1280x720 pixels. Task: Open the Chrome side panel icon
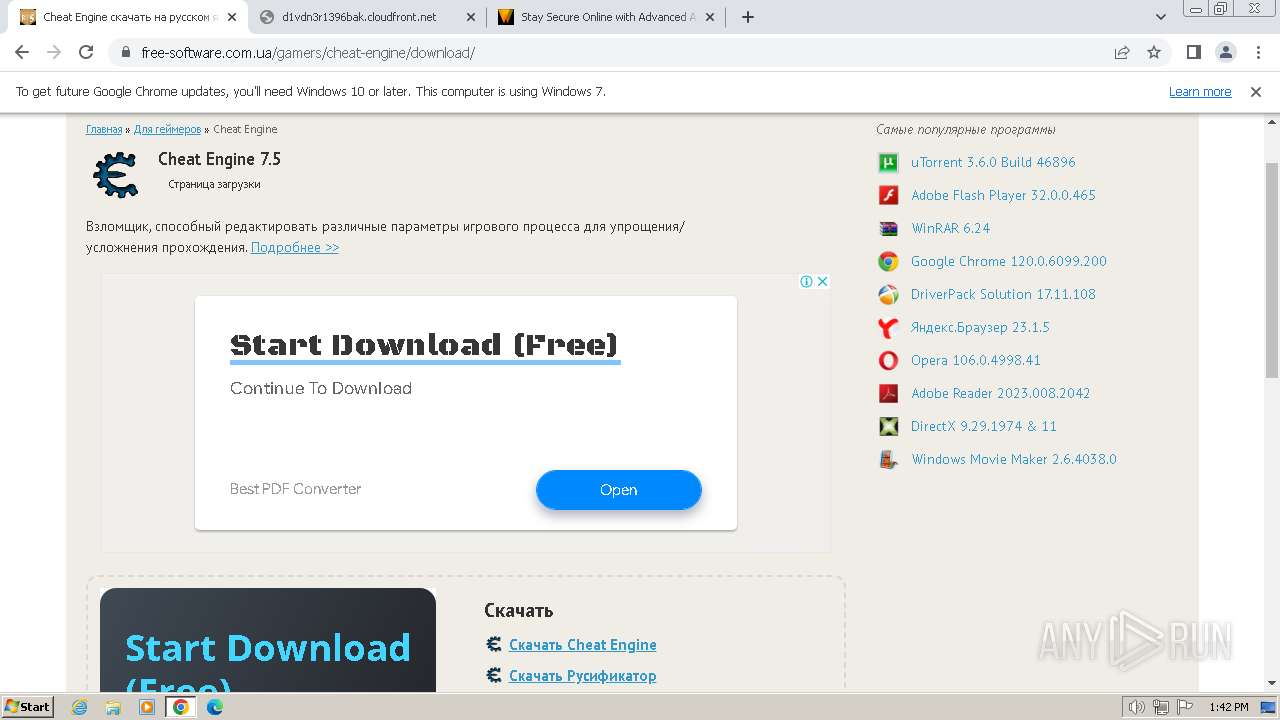click(x=1193, y=52)
